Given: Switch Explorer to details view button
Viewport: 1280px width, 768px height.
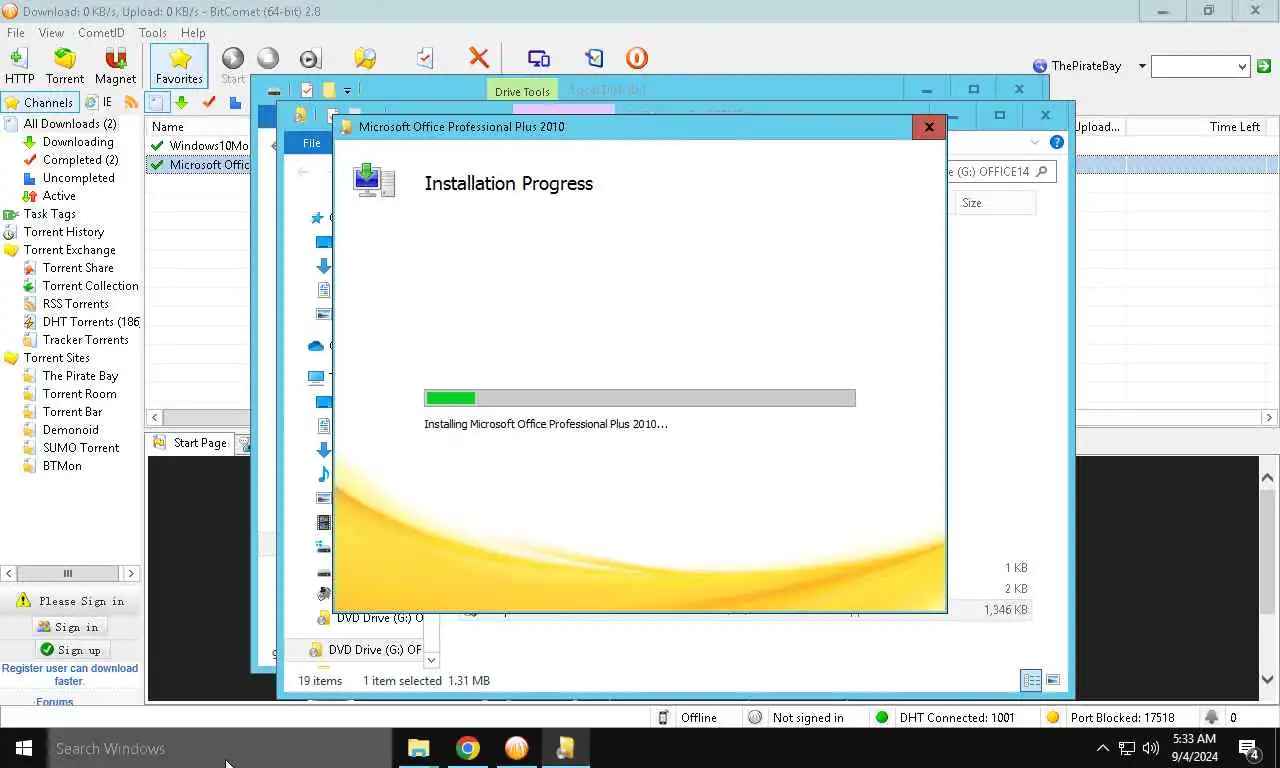Looking at the screenshot, I should point(1031,680).
